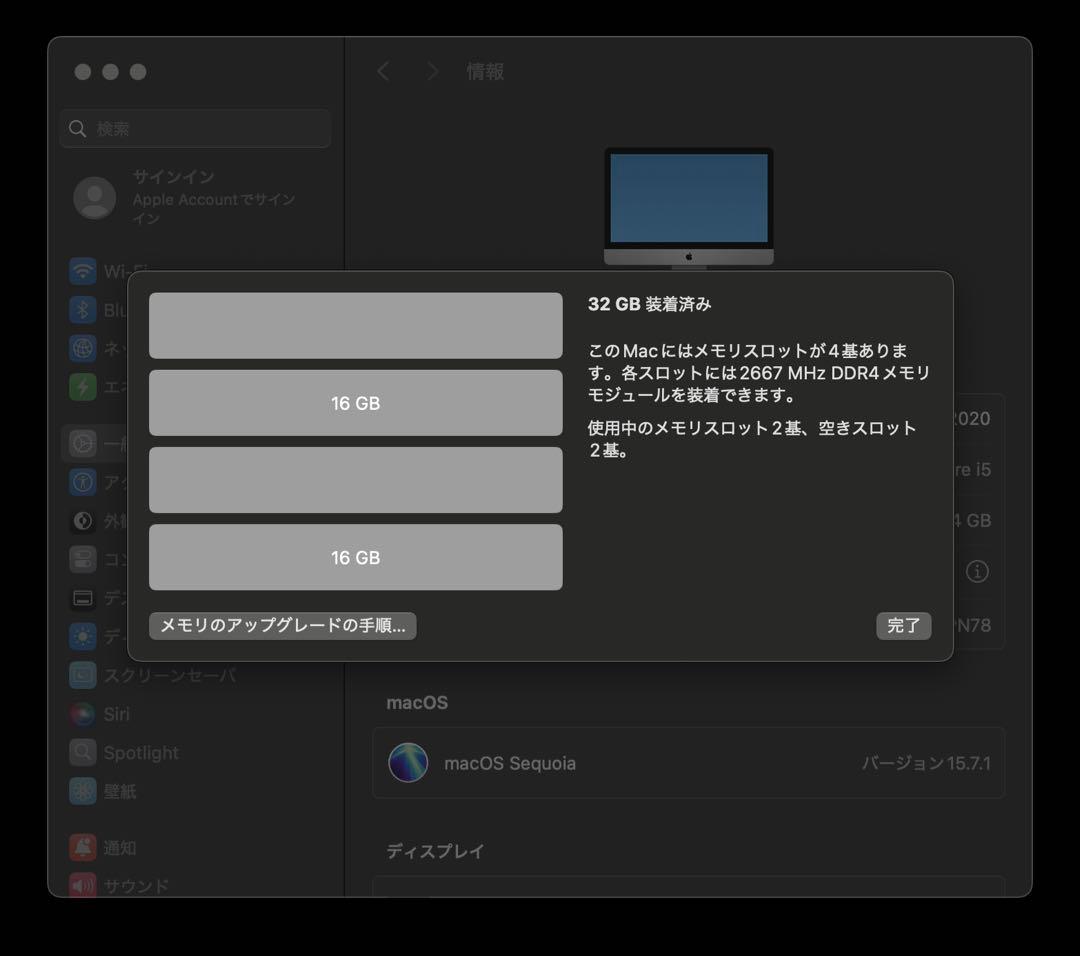Open メモリのアップグレードの手順 instructions
The height and width of the screenshot is (956, 1080).
pos(283,625)
